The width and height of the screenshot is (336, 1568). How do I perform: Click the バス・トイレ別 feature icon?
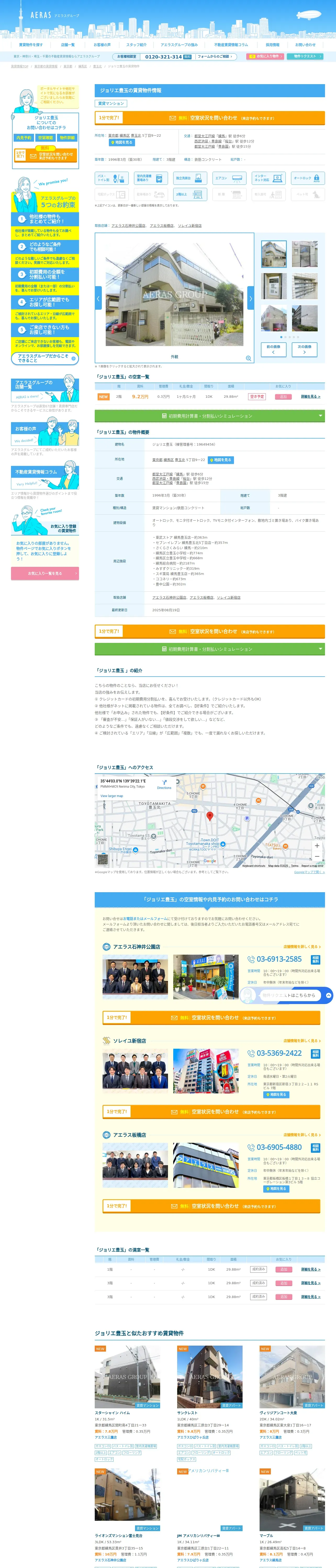pyautogui.click(x=111, y=178)
